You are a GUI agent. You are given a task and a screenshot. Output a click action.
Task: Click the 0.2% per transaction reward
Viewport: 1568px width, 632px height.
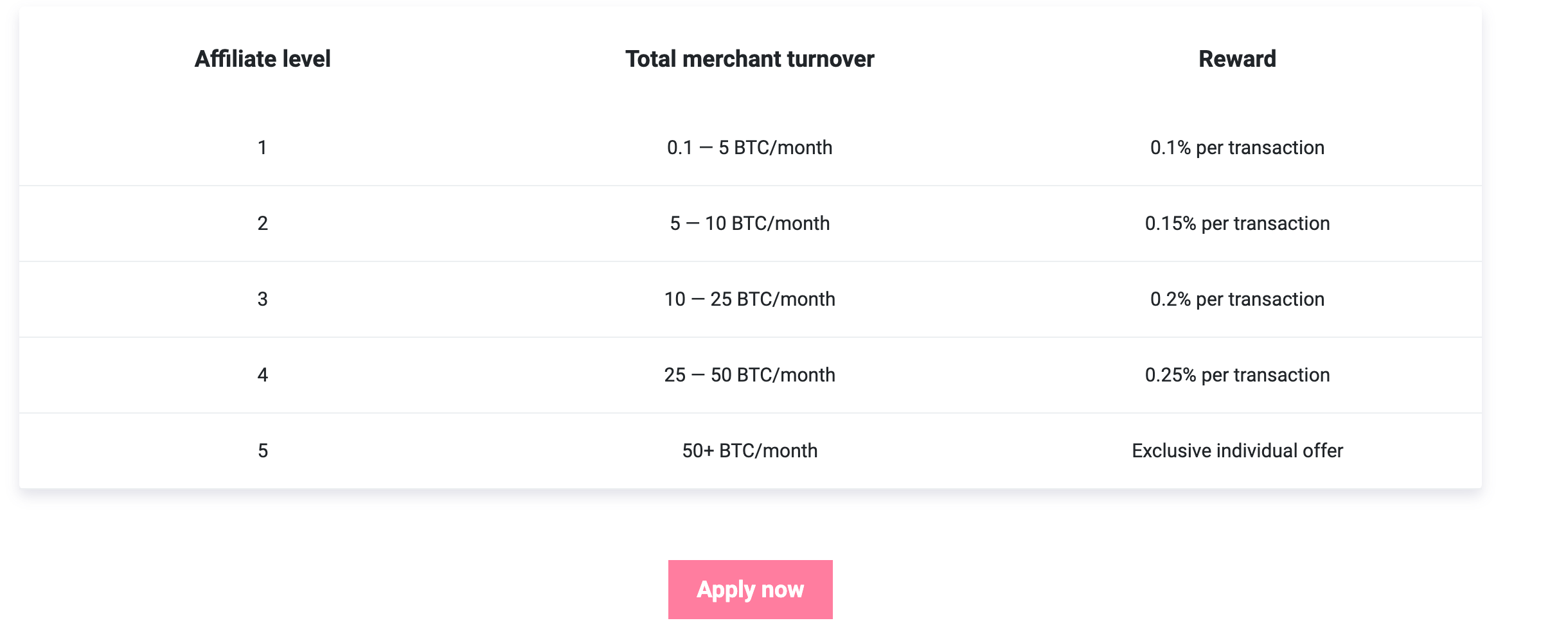(1237, 299)
